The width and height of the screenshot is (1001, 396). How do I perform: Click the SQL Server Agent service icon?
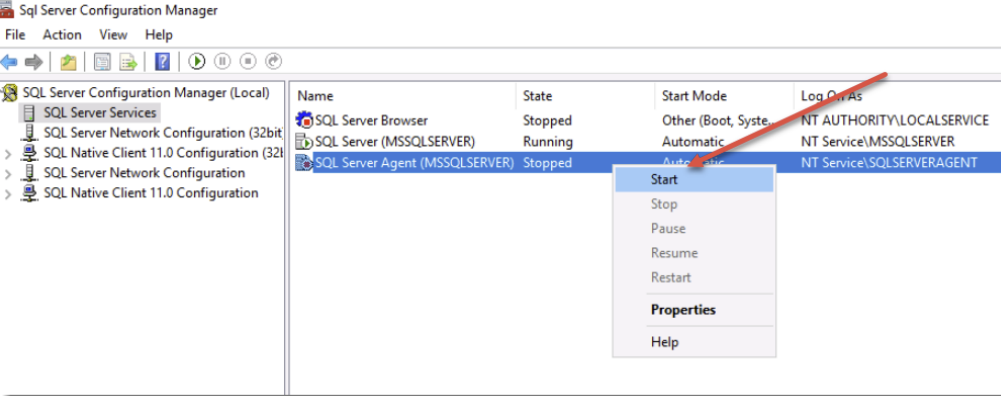click(x=305, y=163)
